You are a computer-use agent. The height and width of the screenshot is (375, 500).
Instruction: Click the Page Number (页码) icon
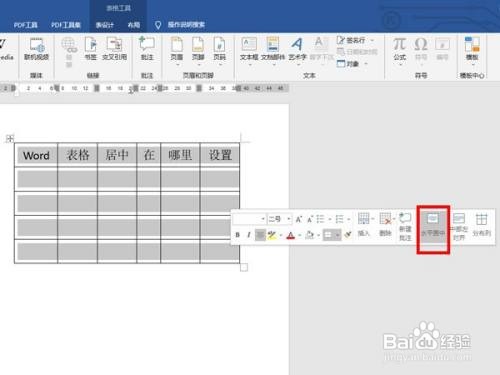[219, 50]
